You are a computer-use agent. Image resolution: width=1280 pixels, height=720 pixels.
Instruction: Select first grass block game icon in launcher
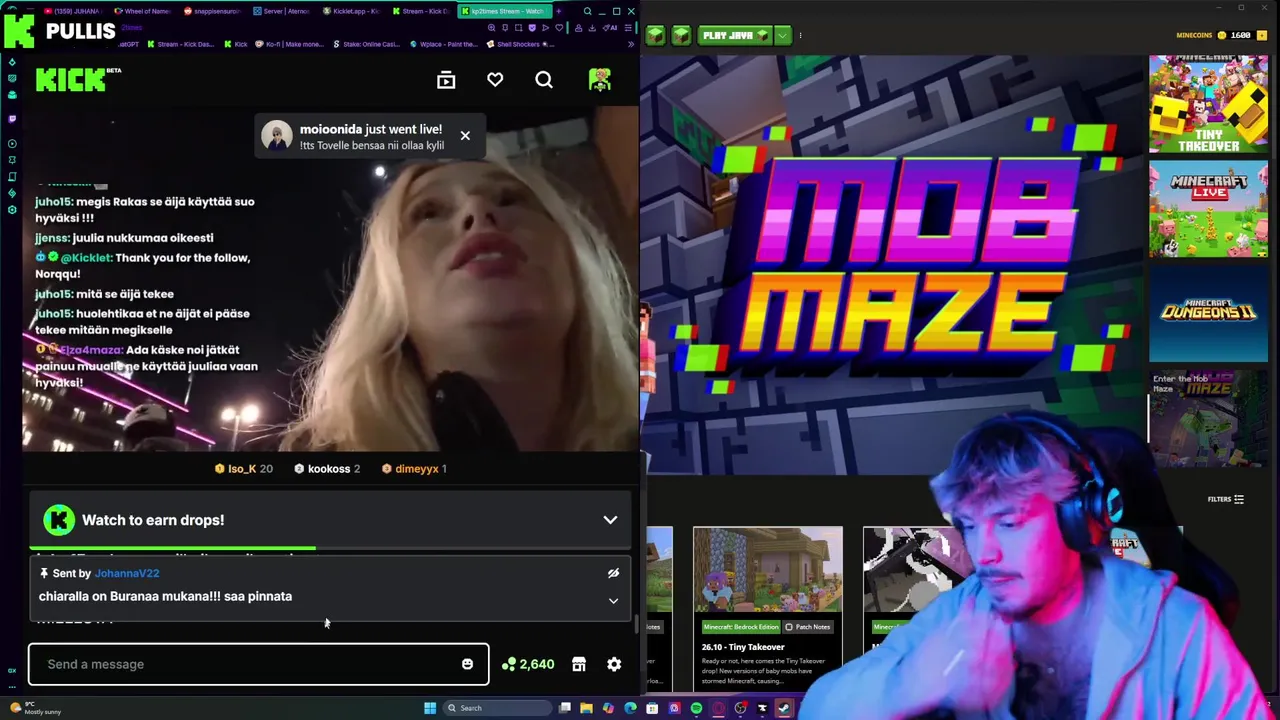[655, 36]
